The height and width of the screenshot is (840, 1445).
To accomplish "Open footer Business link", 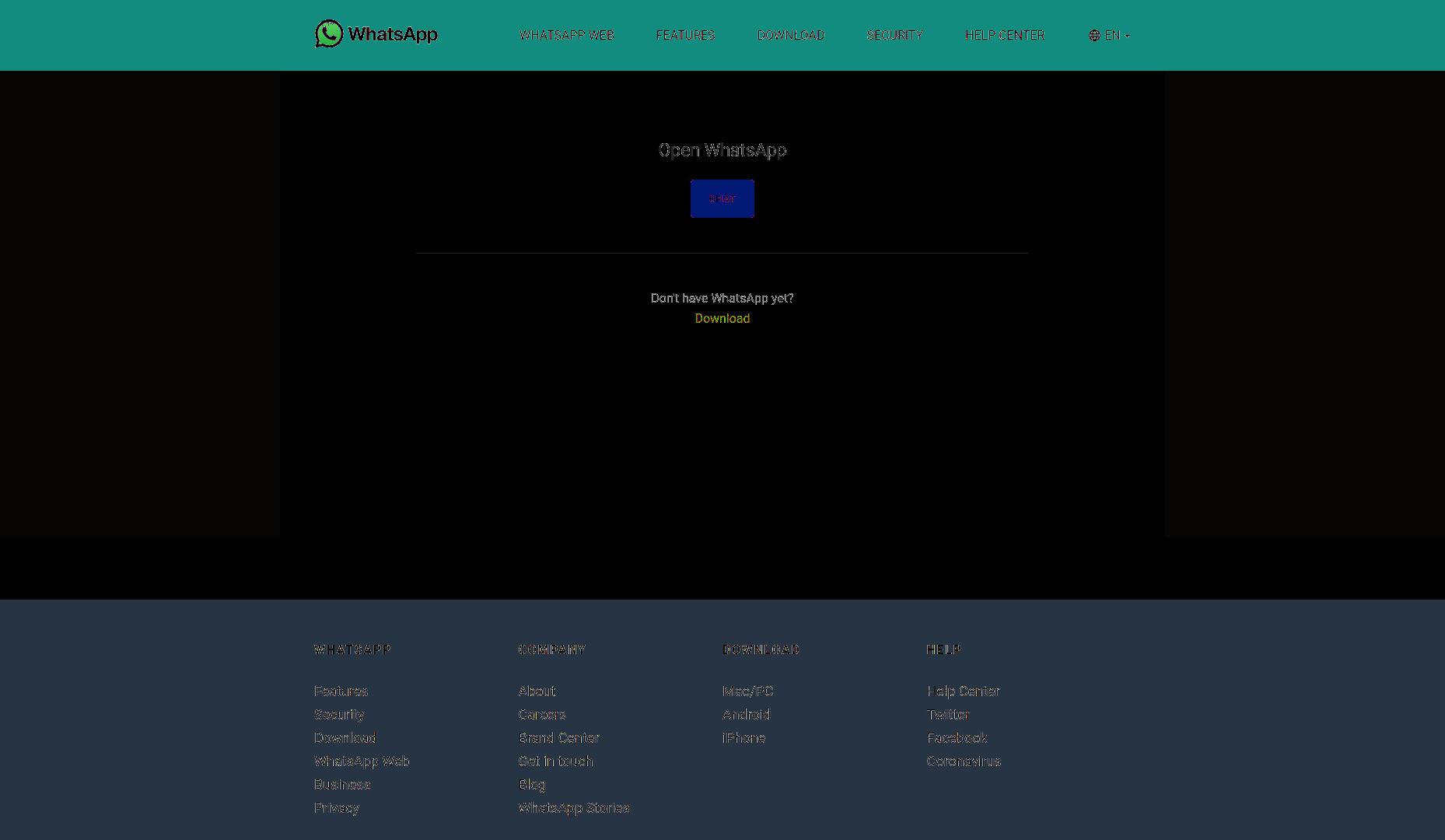I will [342, 784].
